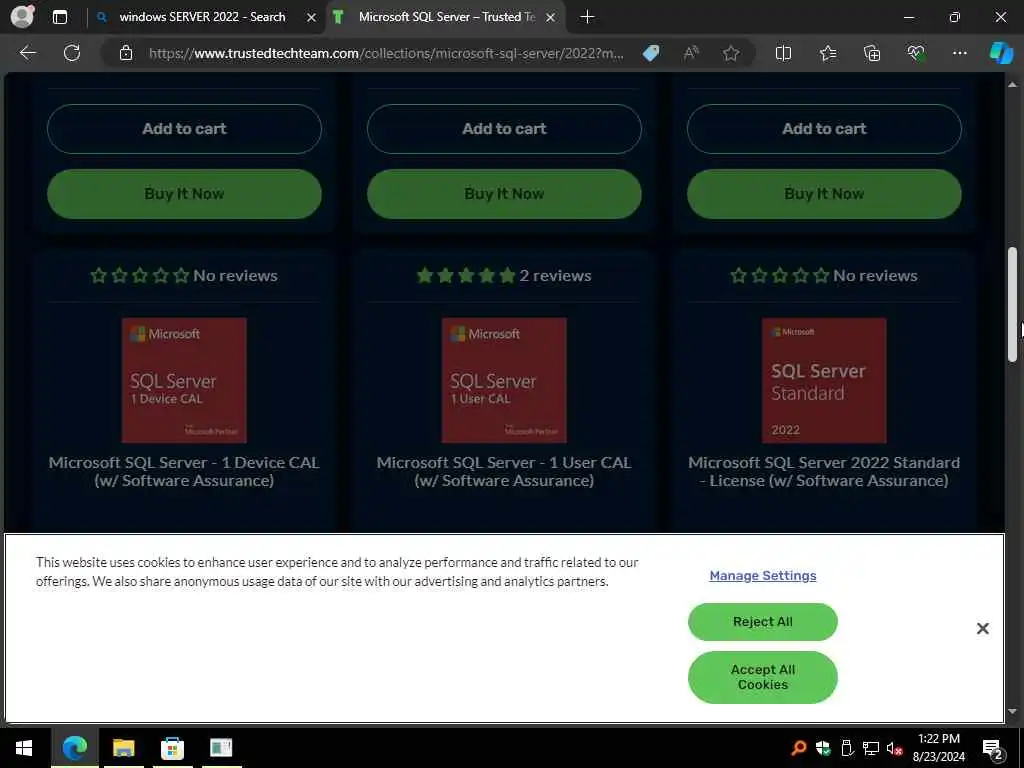This screenshot has width=1024, height=768.
Task: Open the Windows Start menu
Action: click(x=24, y=748)
